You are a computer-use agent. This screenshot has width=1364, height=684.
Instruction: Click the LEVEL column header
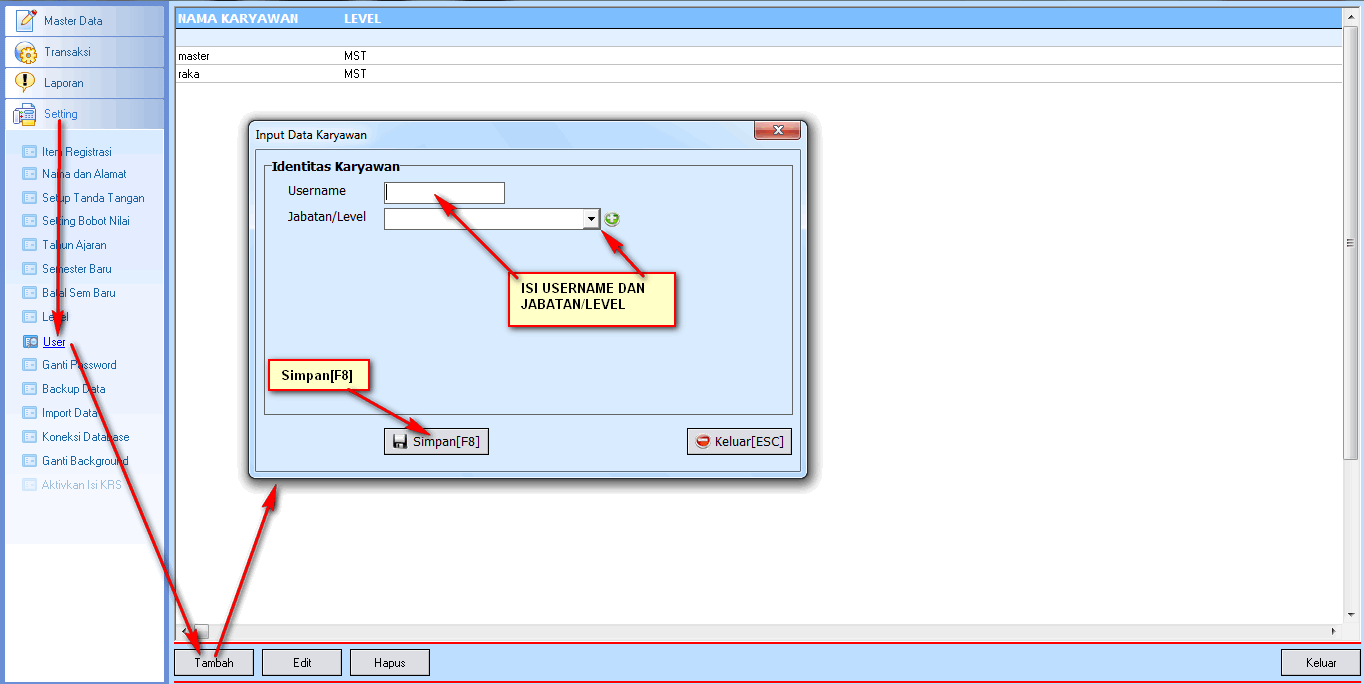(x=362, y=18)
